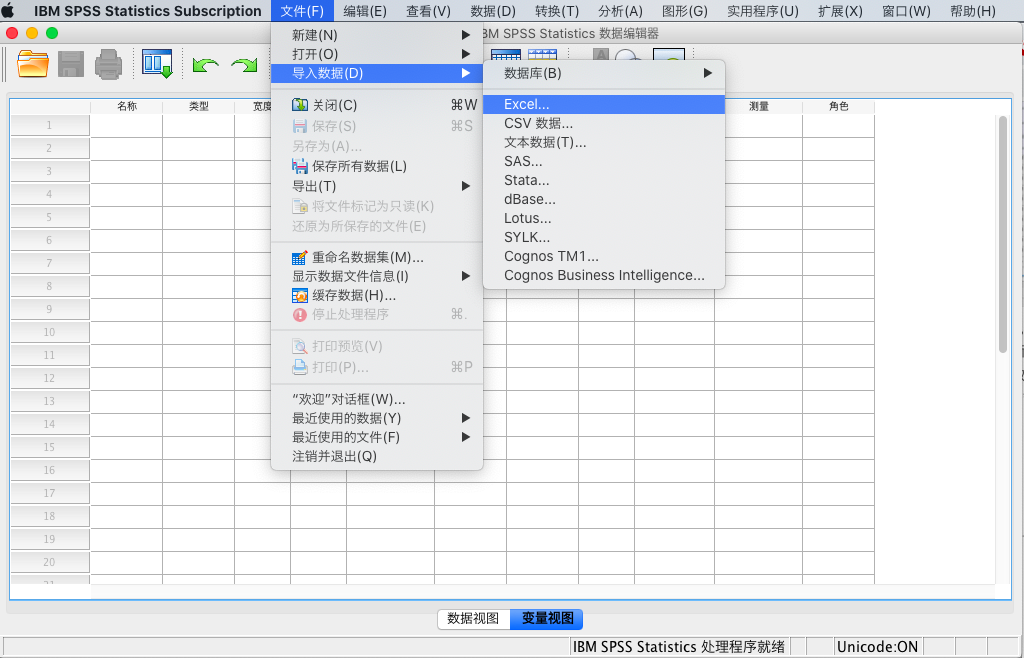The height and width of the screenshot is (658, 1024).
Task: Open the 图形(G) menu
Action: pos(684,10)
